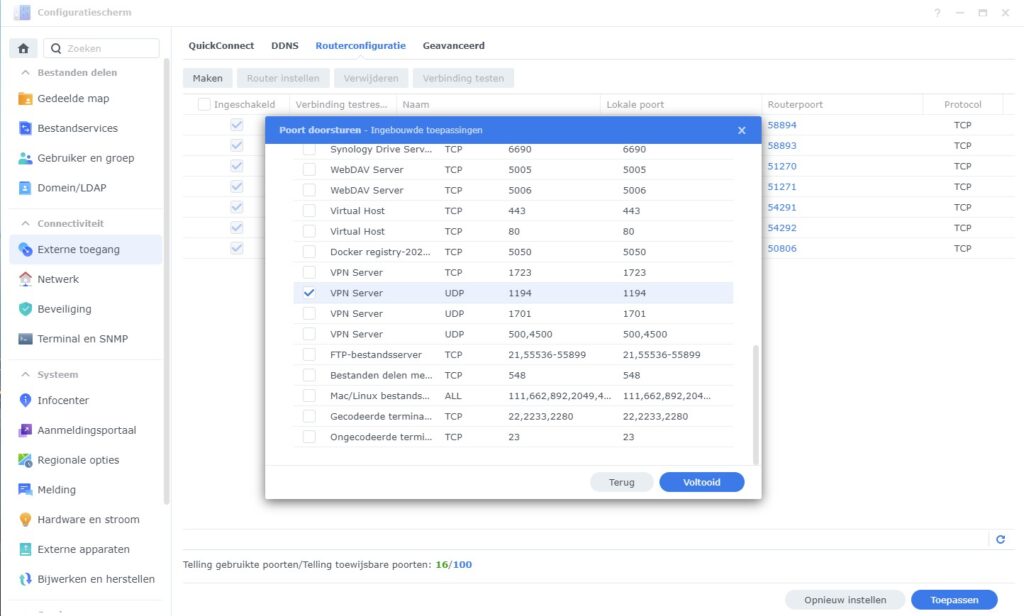Click the router port 58894 value

(782, 125)
